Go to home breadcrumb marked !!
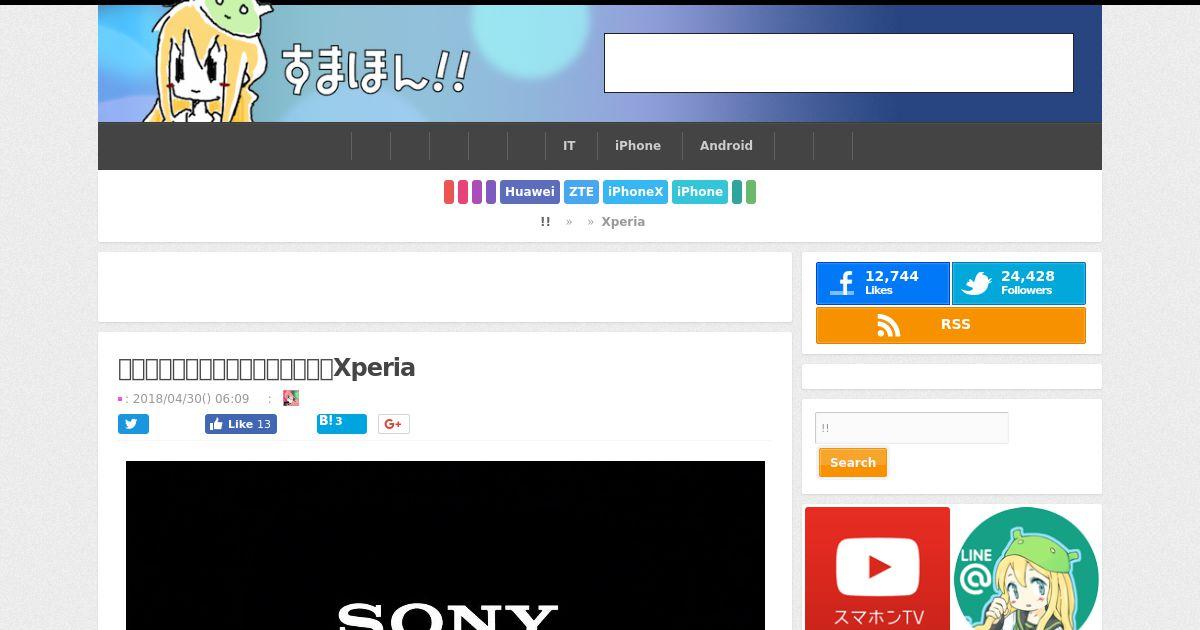This screenshot has height=630, width=1200. [x=545, y=222]
